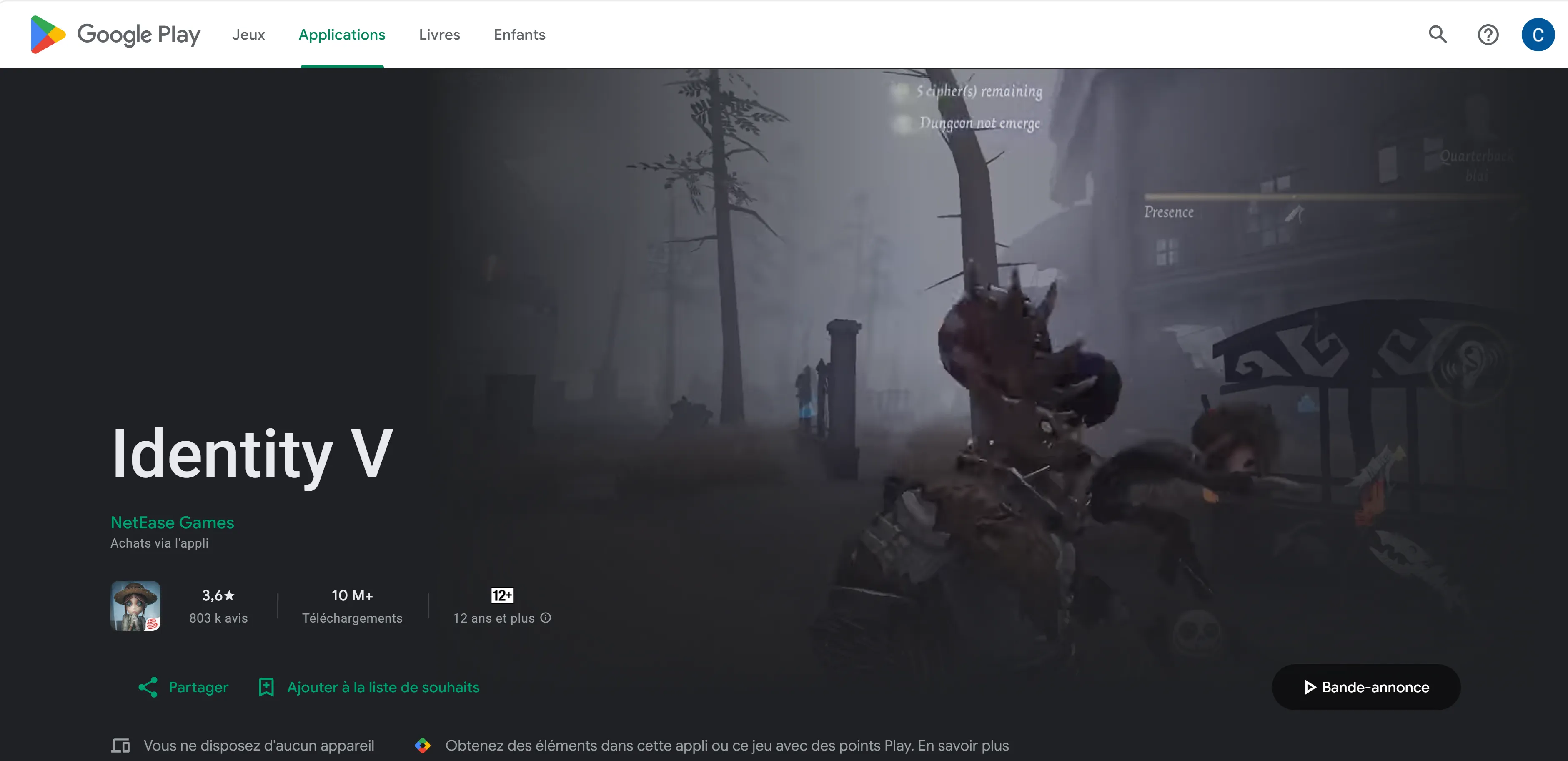
Task: Click the Google Play logo
Action: point(115,35)
